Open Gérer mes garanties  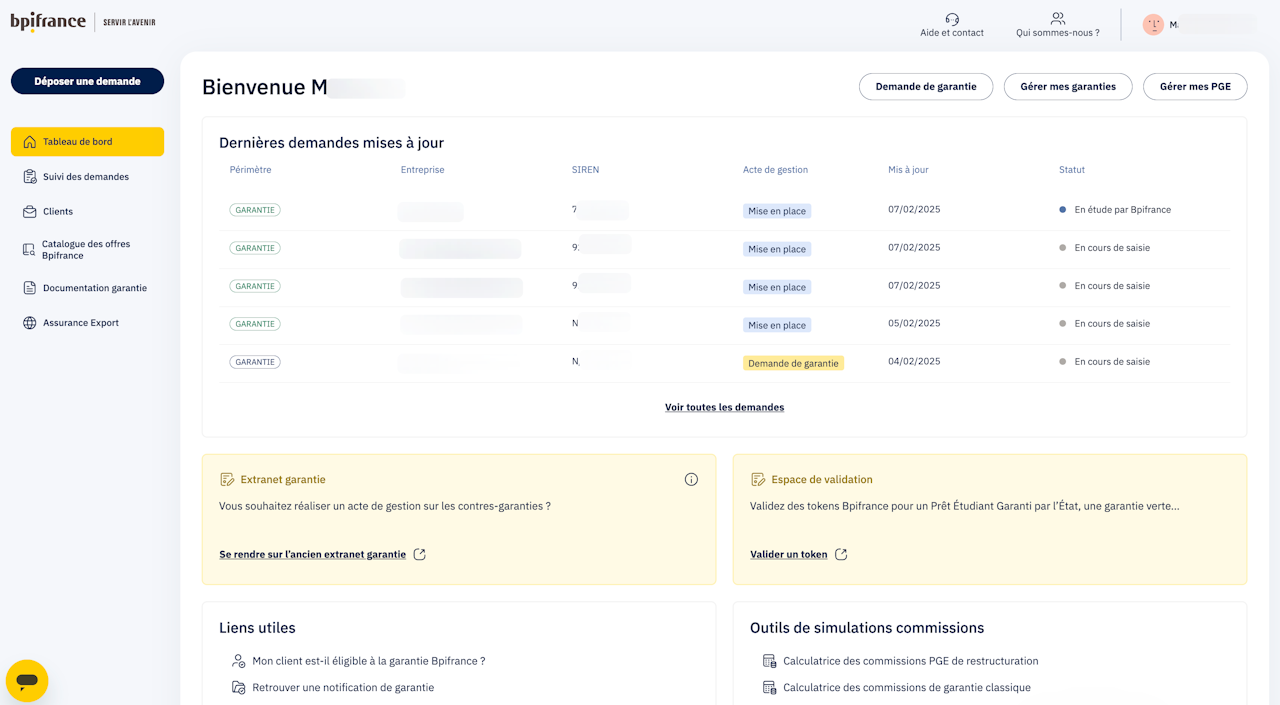[1067, 87]
